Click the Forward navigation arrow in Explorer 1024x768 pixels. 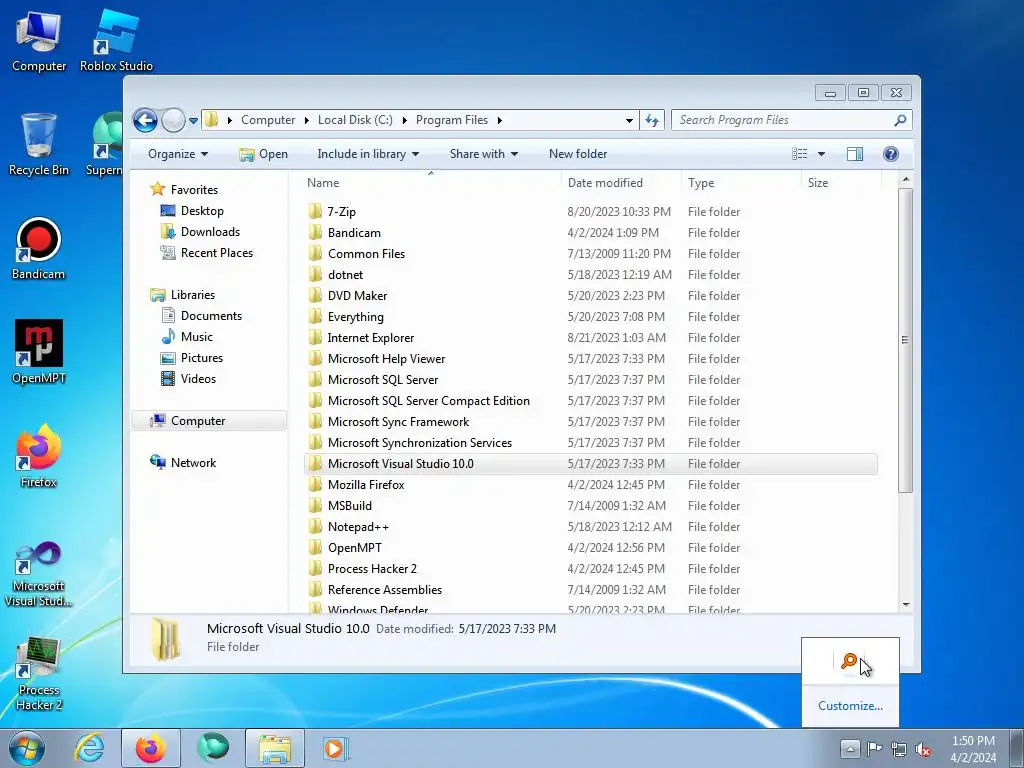pos(173,120)
